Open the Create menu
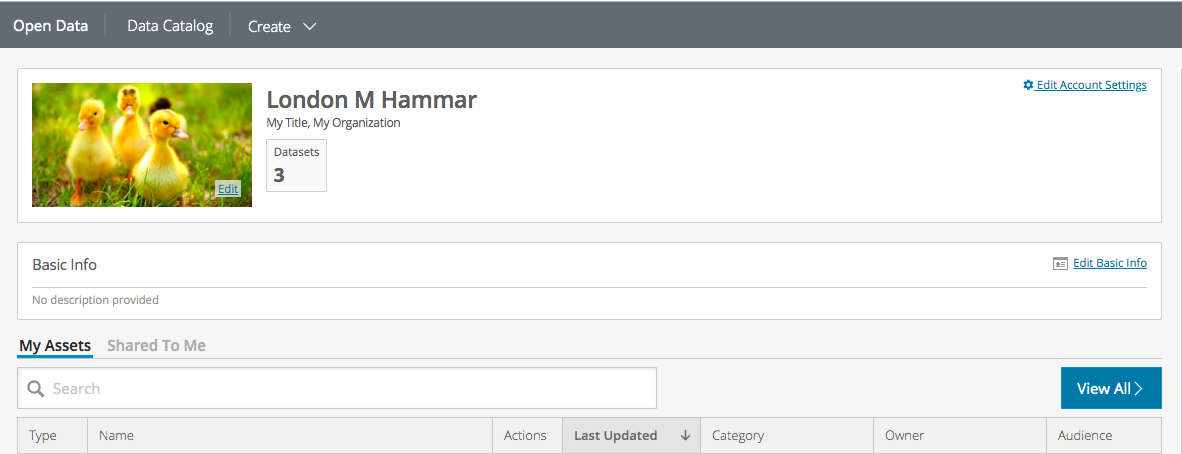 (x=282, y=26)
